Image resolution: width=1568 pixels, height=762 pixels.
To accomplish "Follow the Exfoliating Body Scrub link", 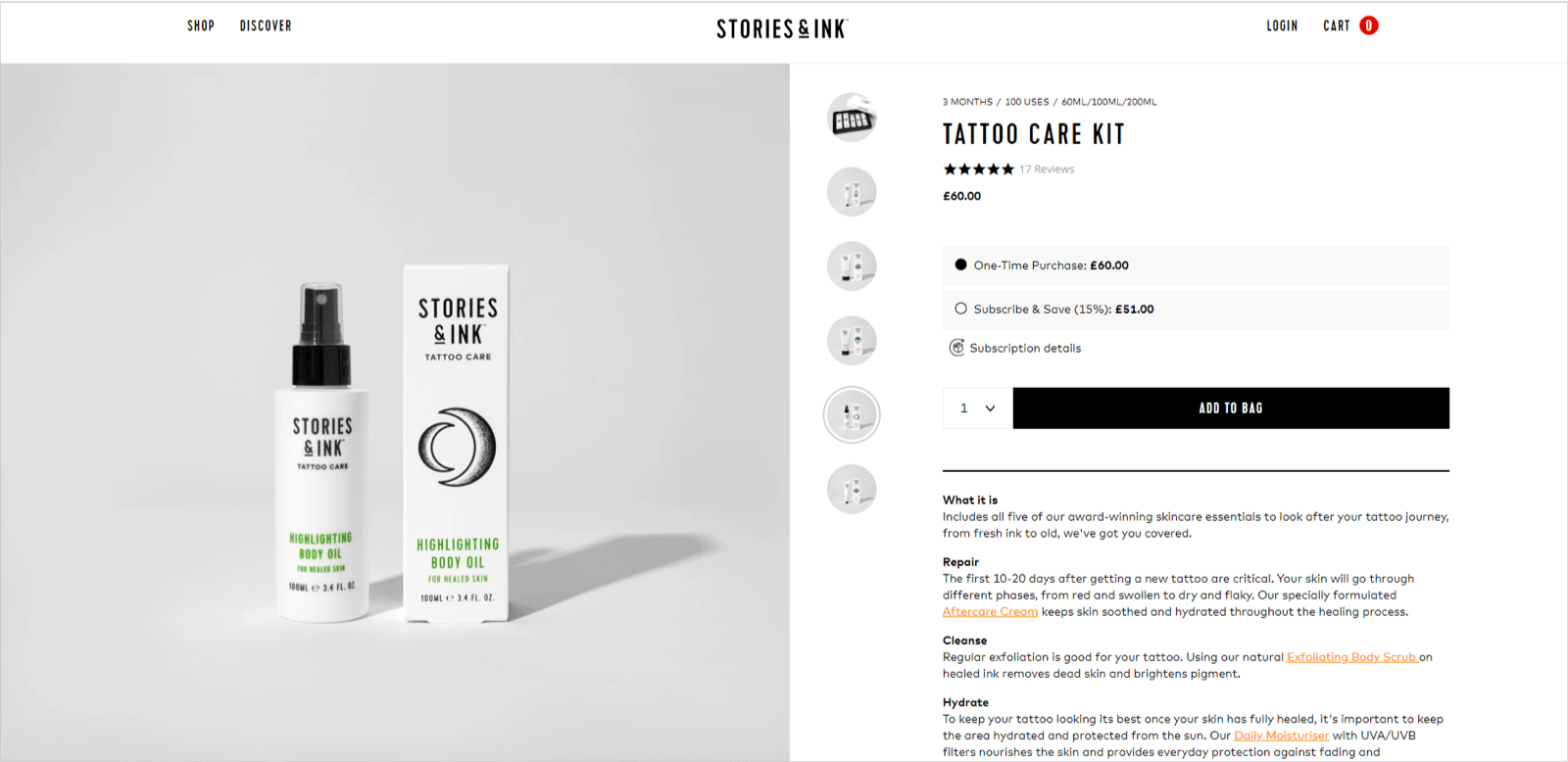I will click(1350, 657).
